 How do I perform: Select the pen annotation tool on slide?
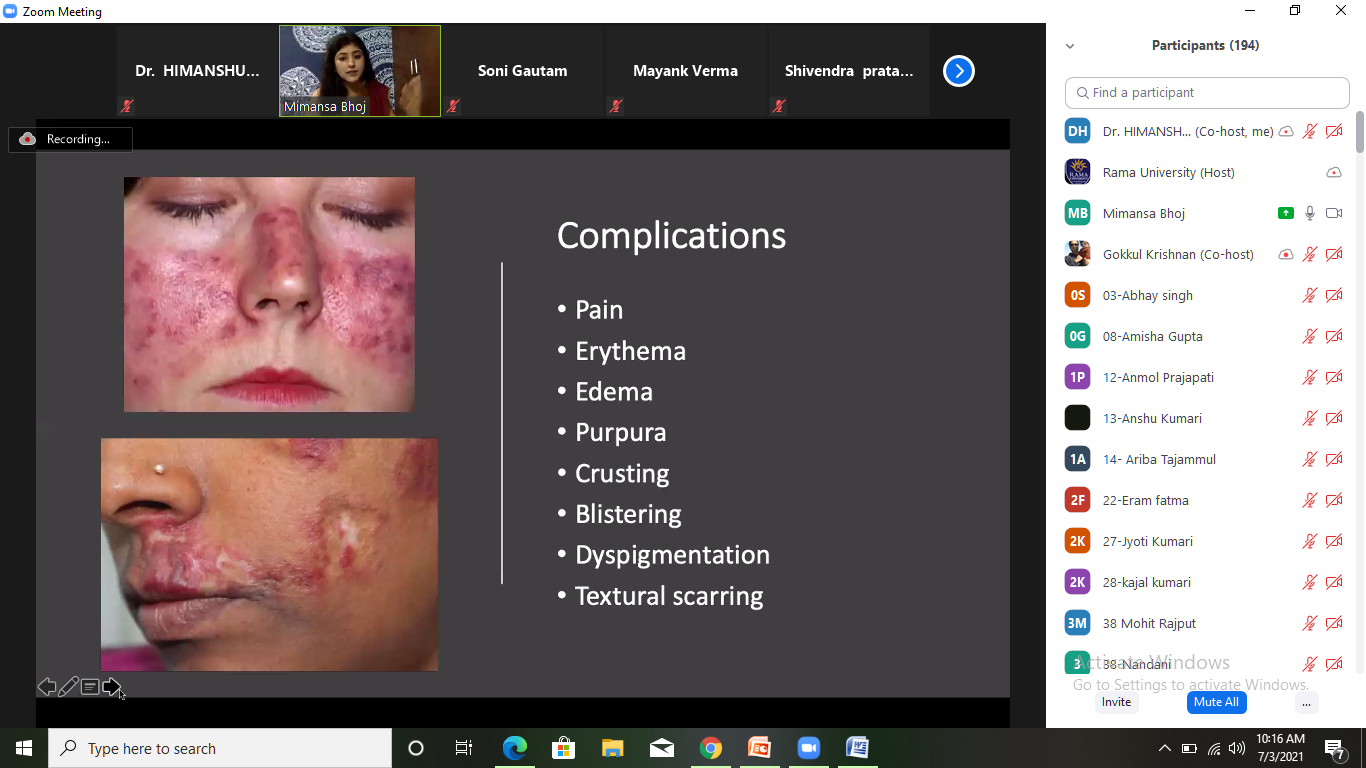point(68,687)
